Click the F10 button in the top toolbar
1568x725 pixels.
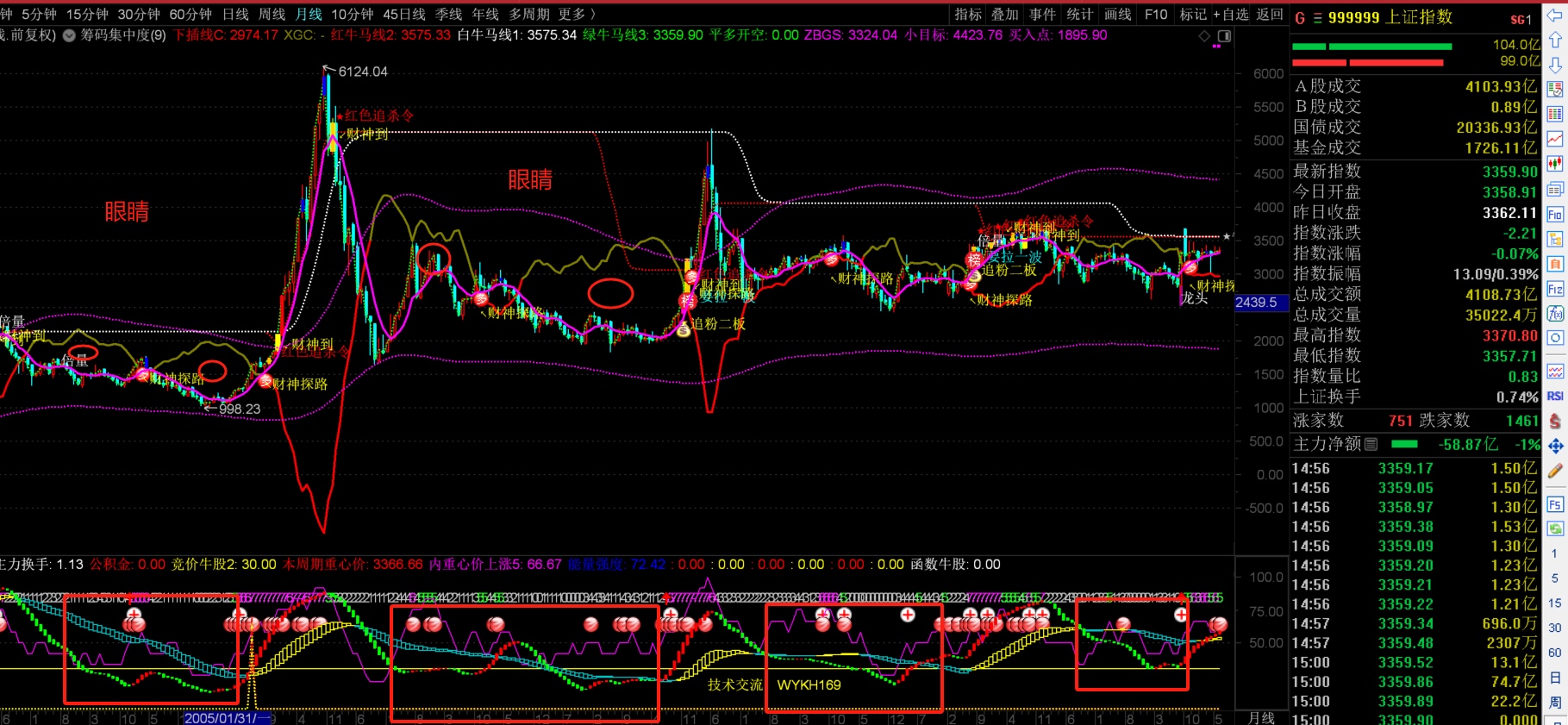tap(1156, 15)
